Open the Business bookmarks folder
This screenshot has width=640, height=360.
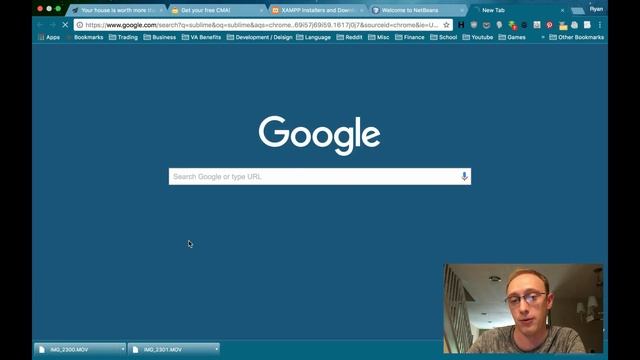tap(160, 37)
